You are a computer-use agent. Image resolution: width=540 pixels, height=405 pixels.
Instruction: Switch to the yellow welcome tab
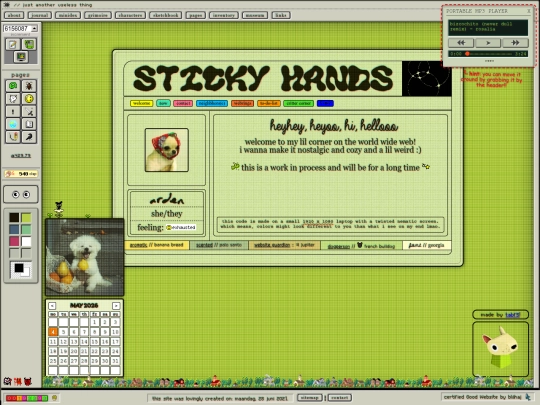(x=142, y=103)
